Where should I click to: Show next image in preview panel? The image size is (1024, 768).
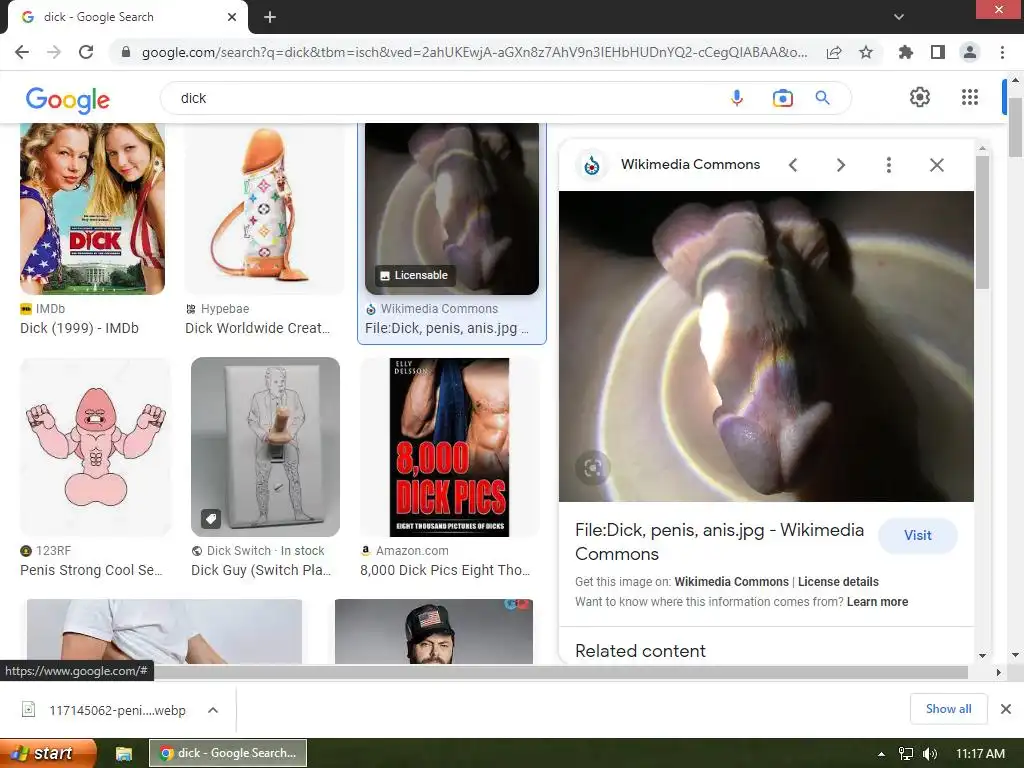(840, 165)
